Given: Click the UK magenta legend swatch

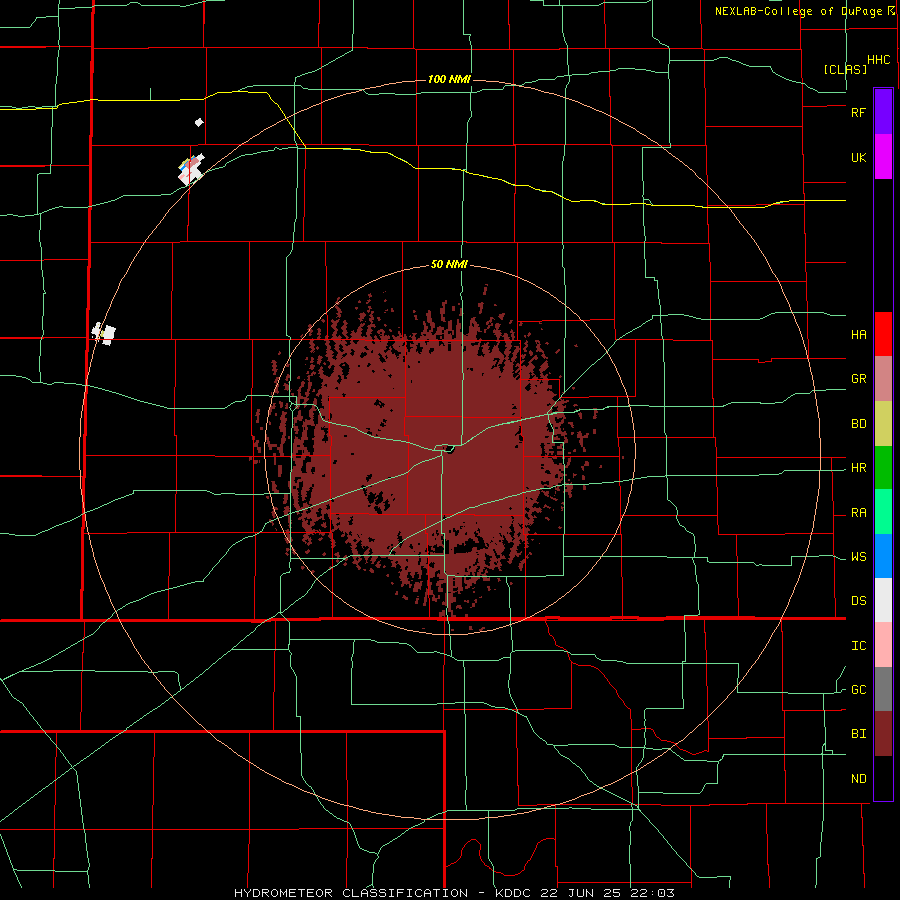Looking at the screenshot, I should tap(883, 157).
